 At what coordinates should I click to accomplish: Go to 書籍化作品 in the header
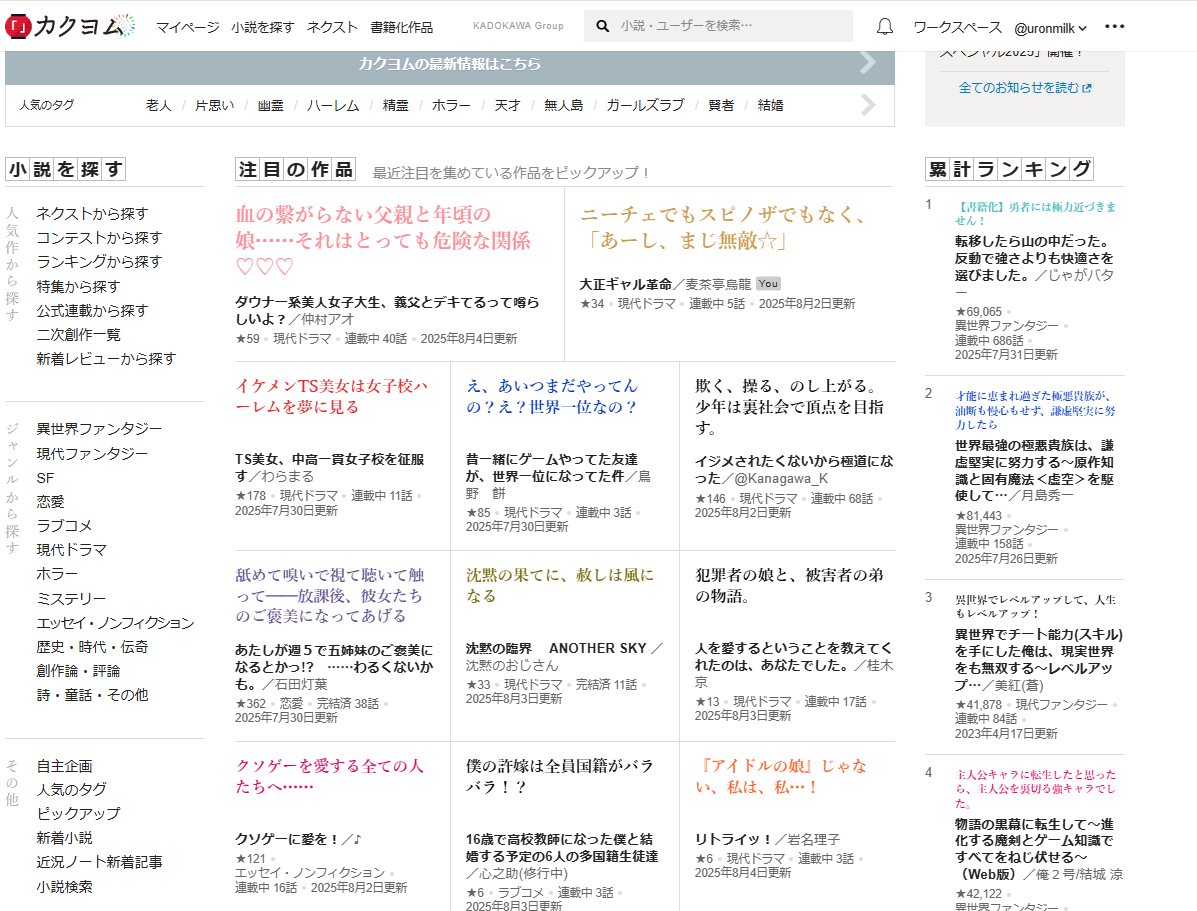pos(401,27)
